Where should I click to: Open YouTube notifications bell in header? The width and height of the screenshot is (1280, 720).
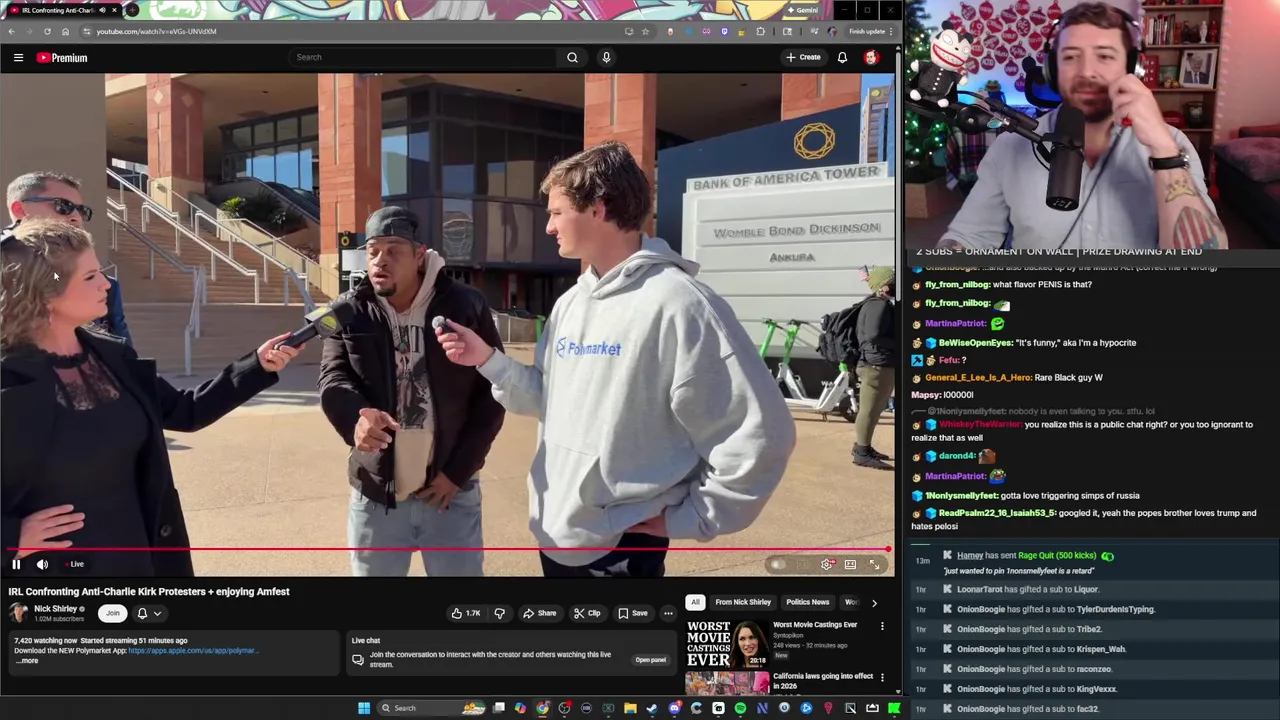[x=842, y=57]
